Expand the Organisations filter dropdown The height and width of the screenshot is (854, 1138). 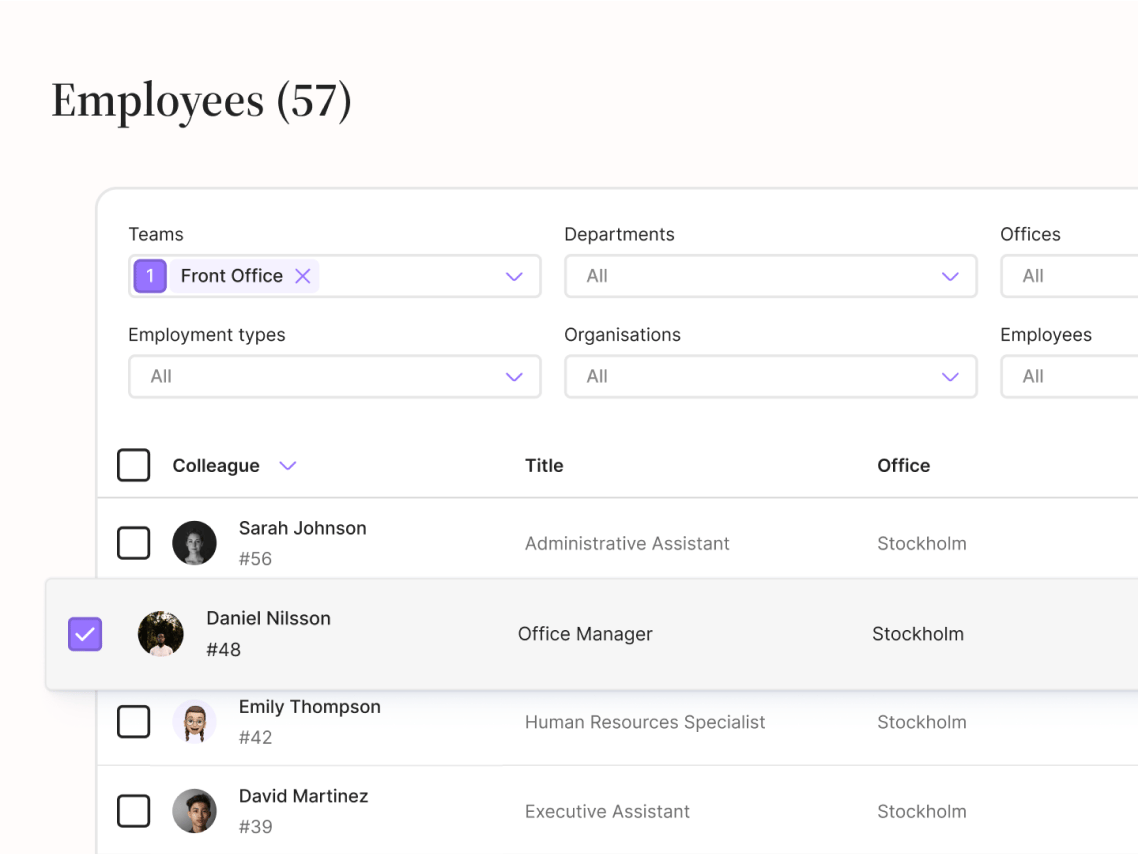[x=770, y=377]
